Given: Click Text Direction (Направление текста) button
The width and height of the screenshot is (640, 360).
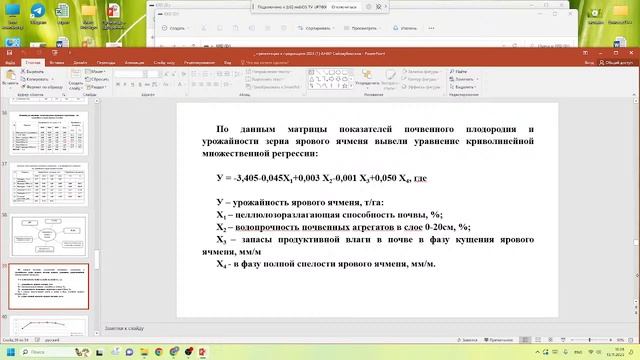Looking at the screenshot, I should 269,71.
